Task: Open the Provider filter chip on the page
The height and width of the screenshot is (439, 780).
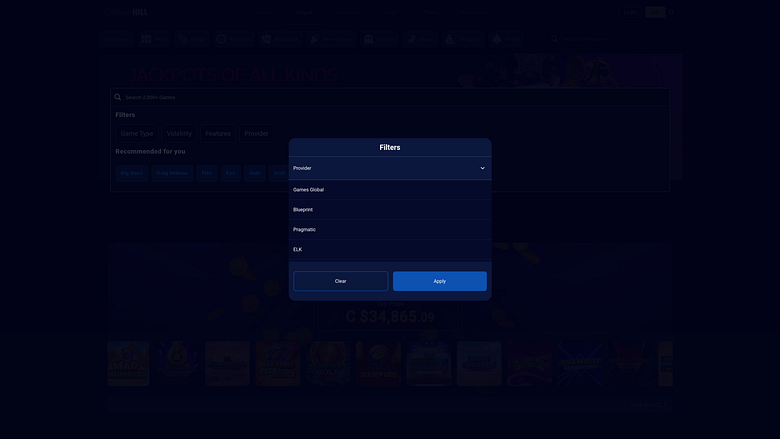Action: pyautogui.click(x=256, y=133)
